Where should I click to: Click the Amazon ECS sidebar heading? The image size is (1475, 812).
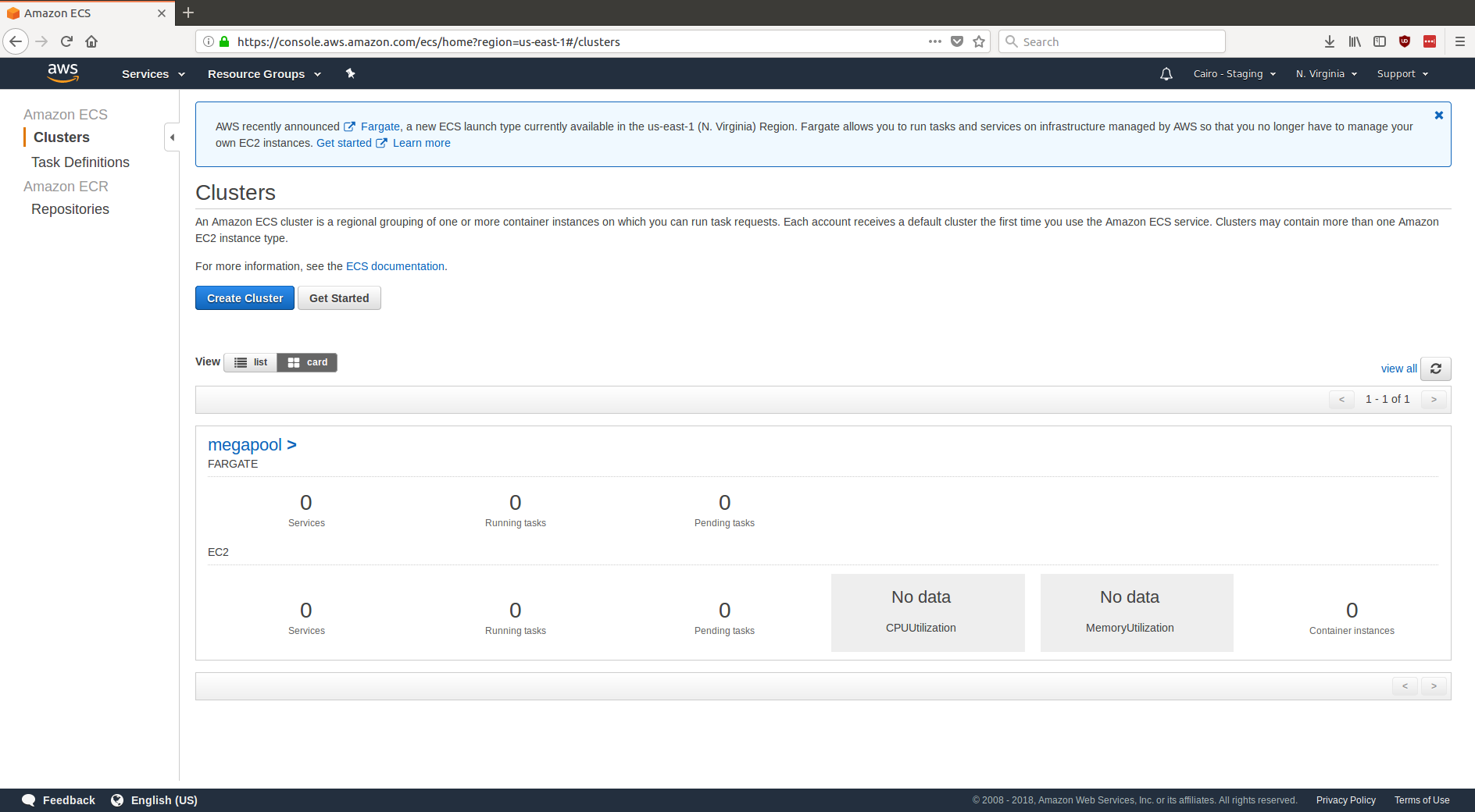click(66, 115)
